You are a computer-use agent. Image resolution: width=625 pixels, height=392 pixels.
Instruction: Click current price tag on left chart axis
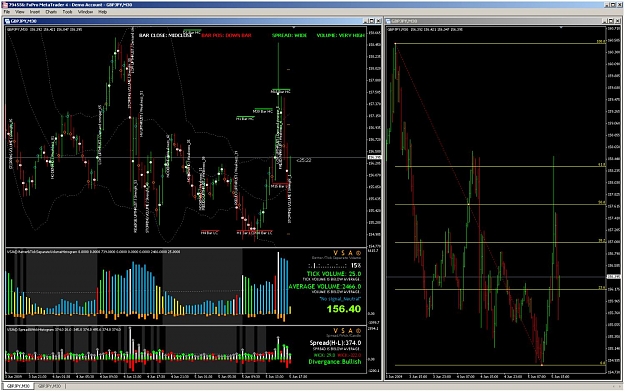(373, 158)
